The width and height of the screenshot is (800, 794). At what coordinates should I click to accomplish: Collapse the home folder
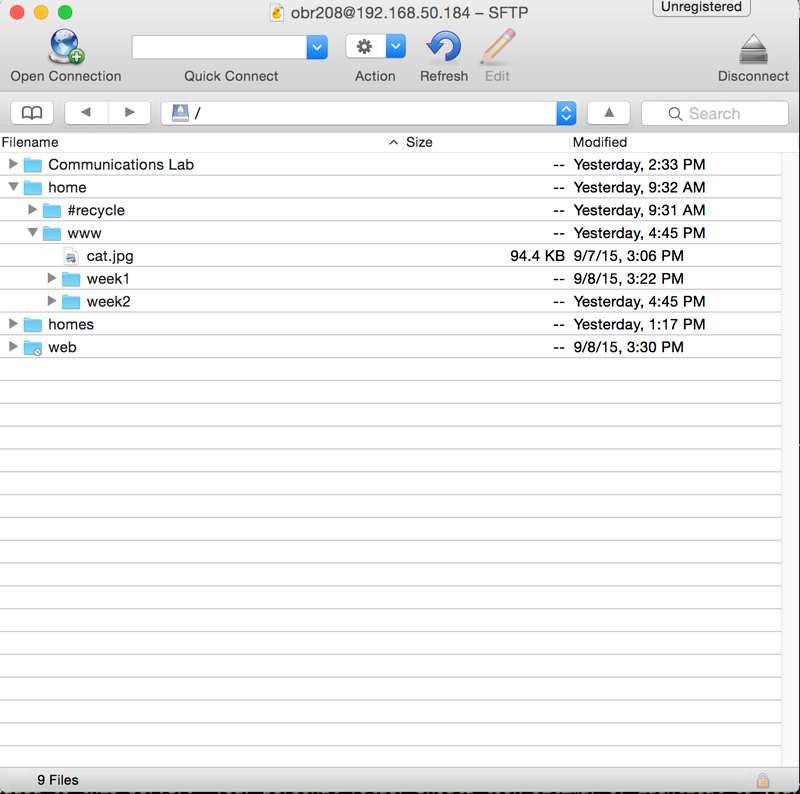13,187
